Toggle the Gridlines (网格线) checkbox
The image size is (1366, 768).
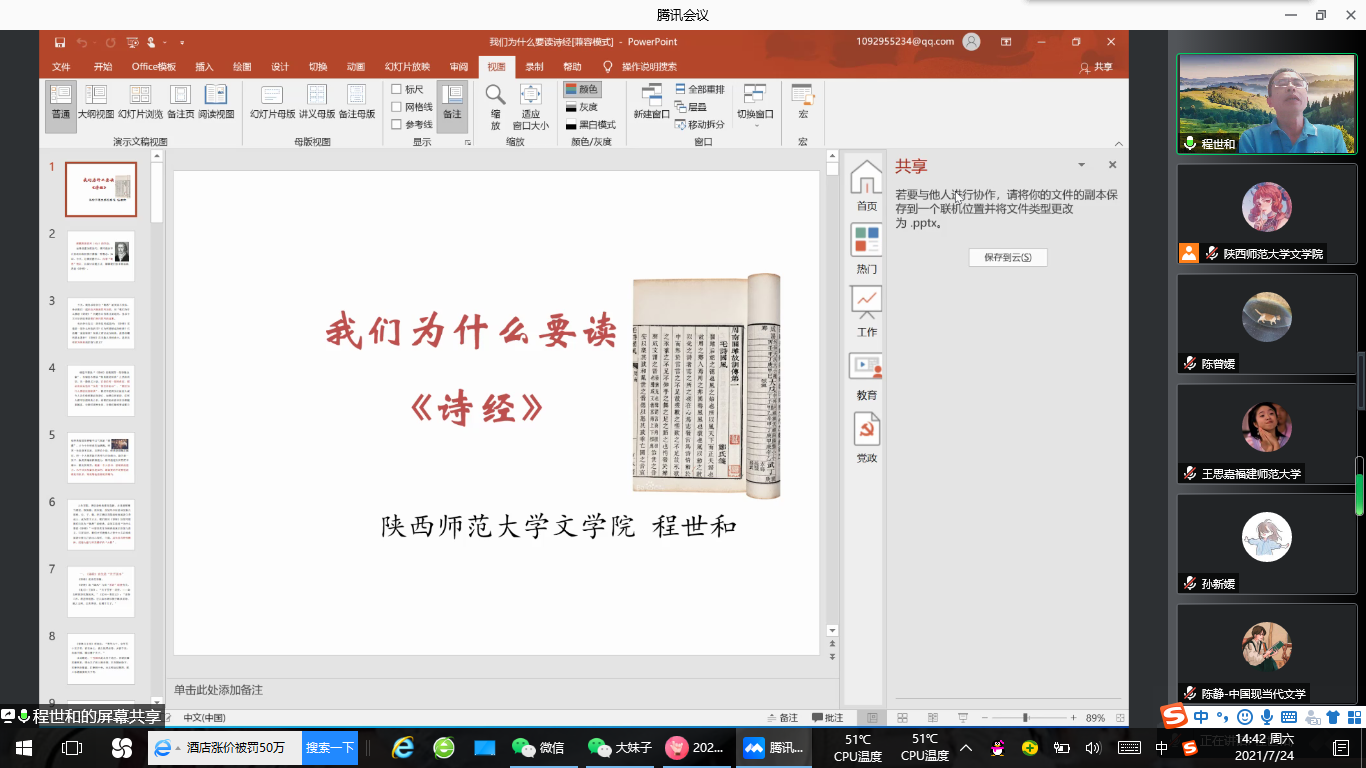point(397,107)
